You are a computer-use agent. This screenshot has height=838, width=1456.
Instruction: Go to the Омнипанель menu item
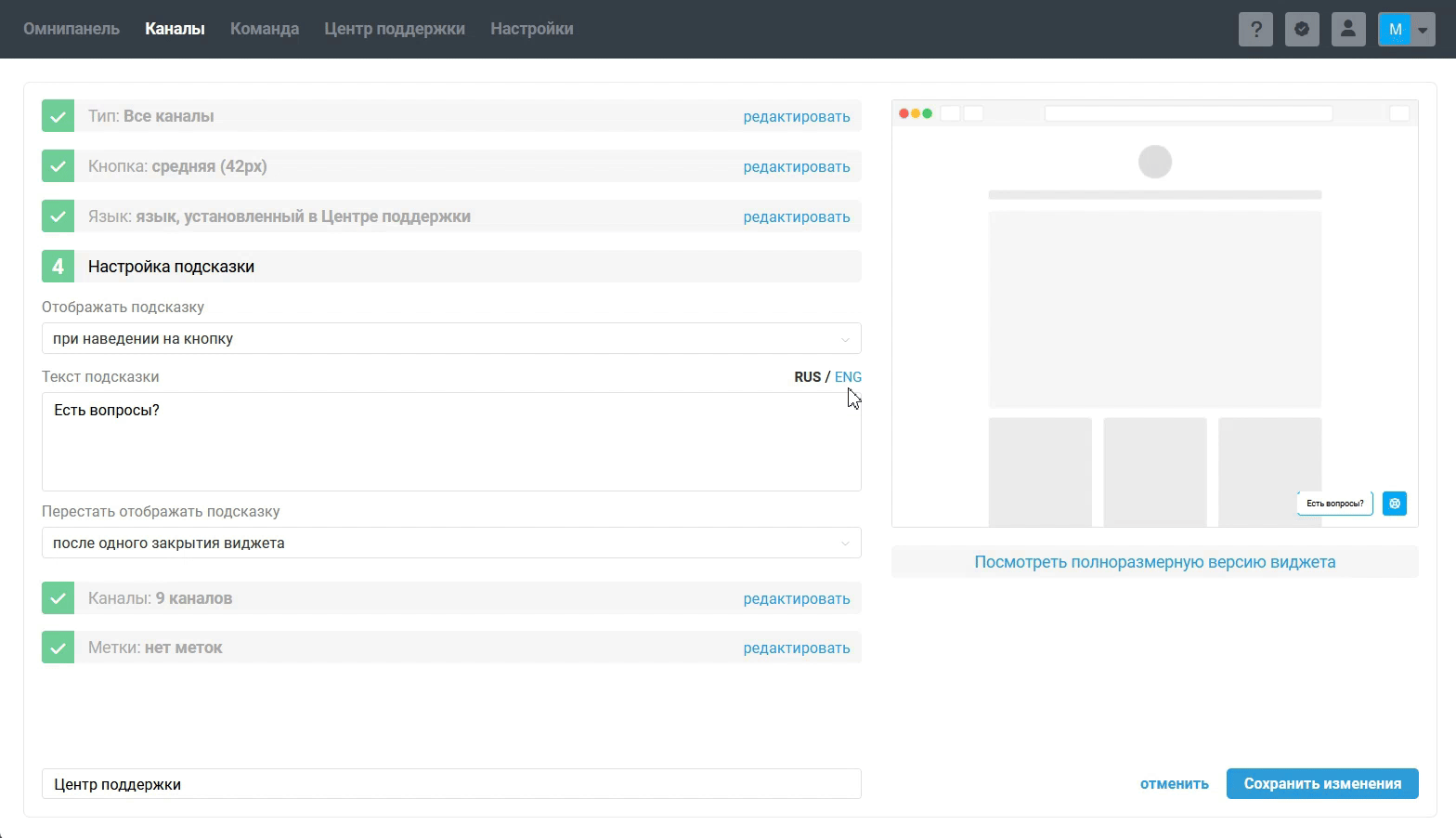click(x=71, y=29)
